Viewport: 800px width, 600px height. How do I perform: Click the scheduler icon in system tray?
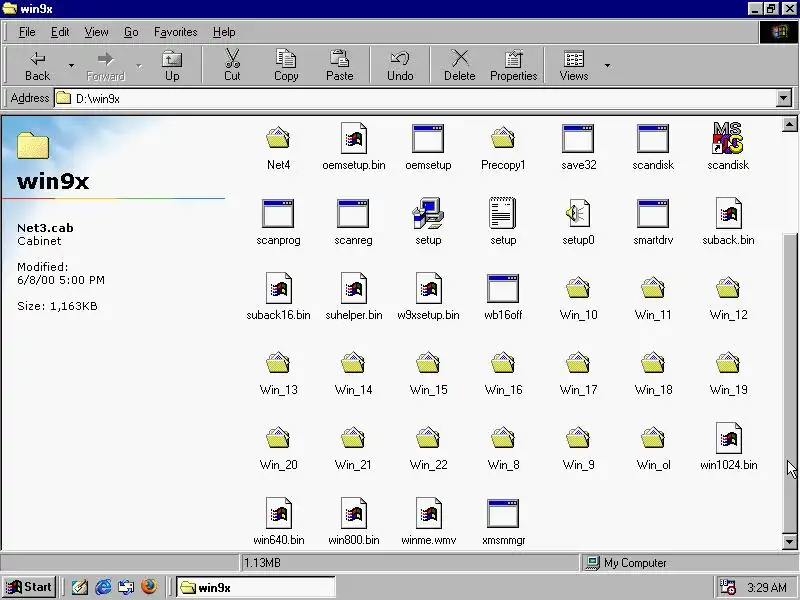[727, 587]
